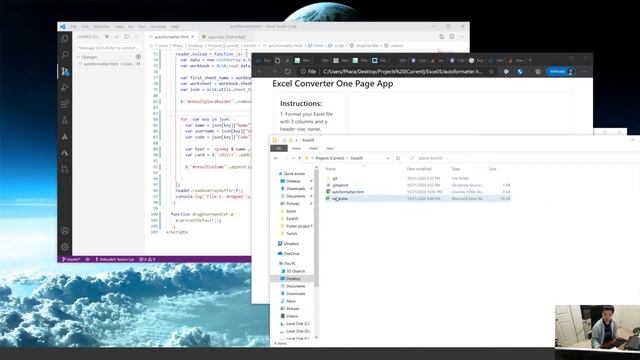Select the input.xlsx file row

(418, 198)
